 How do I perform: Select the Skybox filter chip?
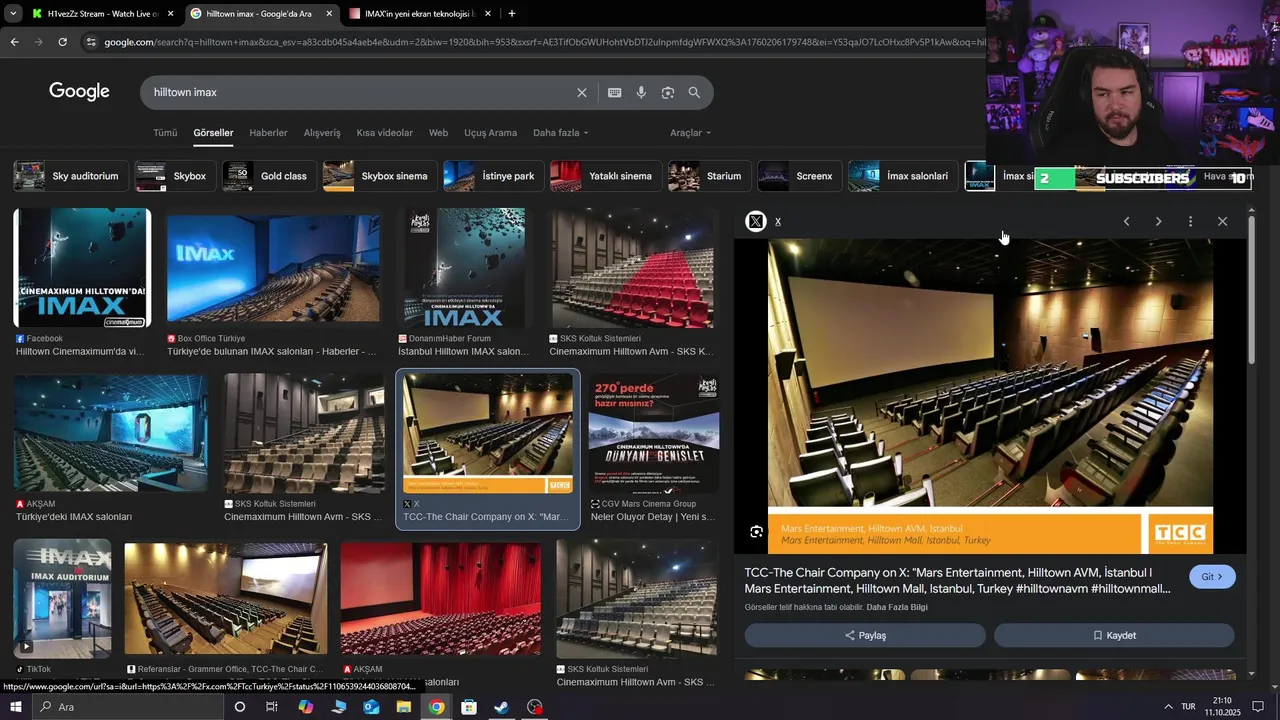pyautogui.click(x=175, y=176)
